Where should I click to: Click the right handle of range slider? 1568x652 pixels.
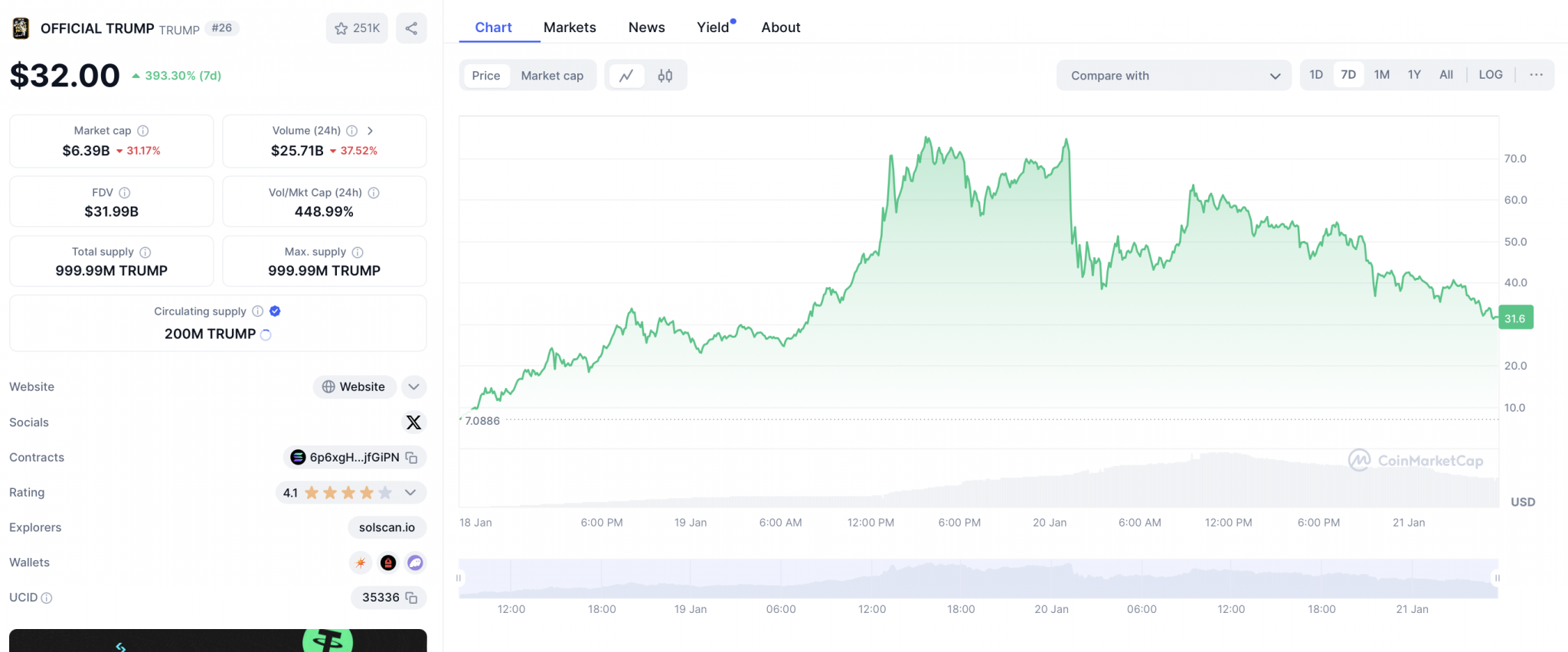pos(1497,578)
